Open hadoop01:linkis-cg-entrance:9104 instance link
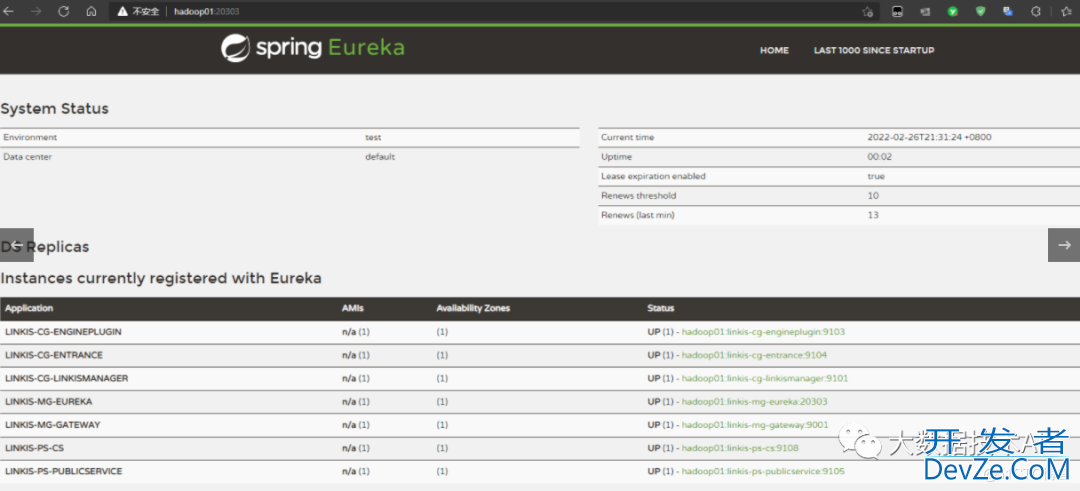 click(x=754, y=355)
